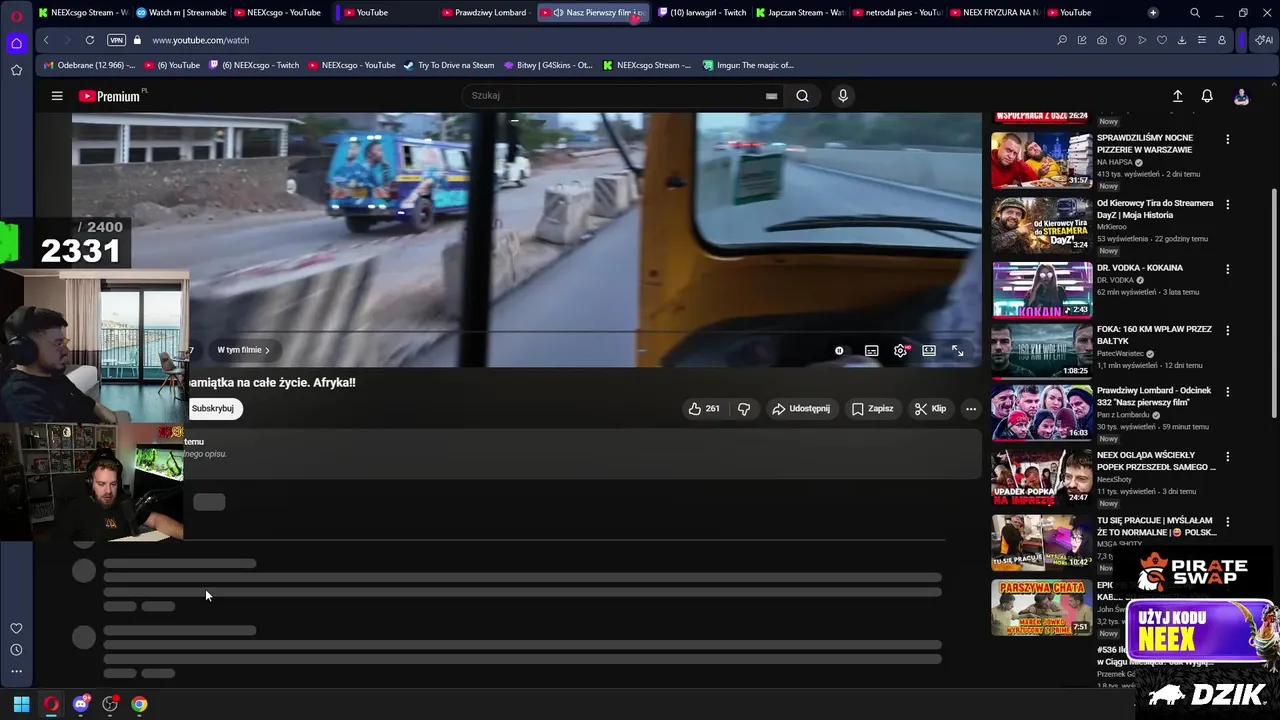Click the page vertical scrollbar
Viewport: 1280px width, 720px height.
tap(1274, 303)
